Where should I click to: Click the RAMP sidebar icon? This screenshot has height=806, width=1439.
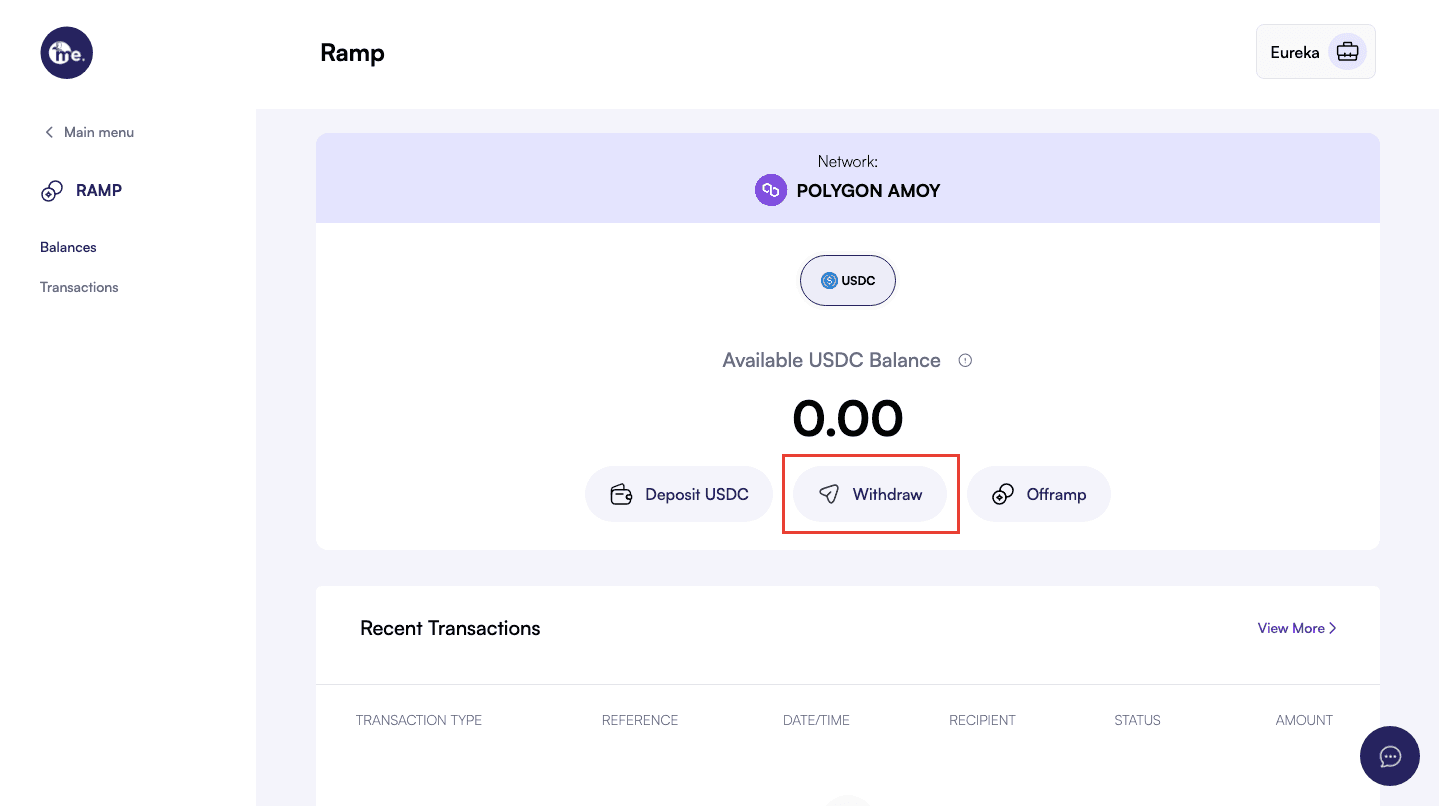pyautogui.click(x=52, y=191)
